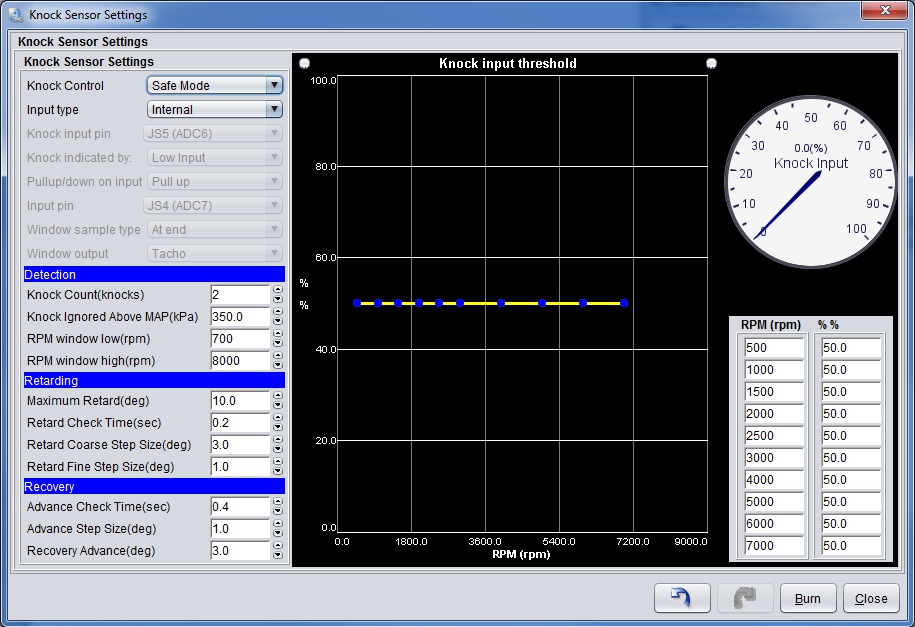Click the Knock Ignored Above MAP field

tap(240, 317)
